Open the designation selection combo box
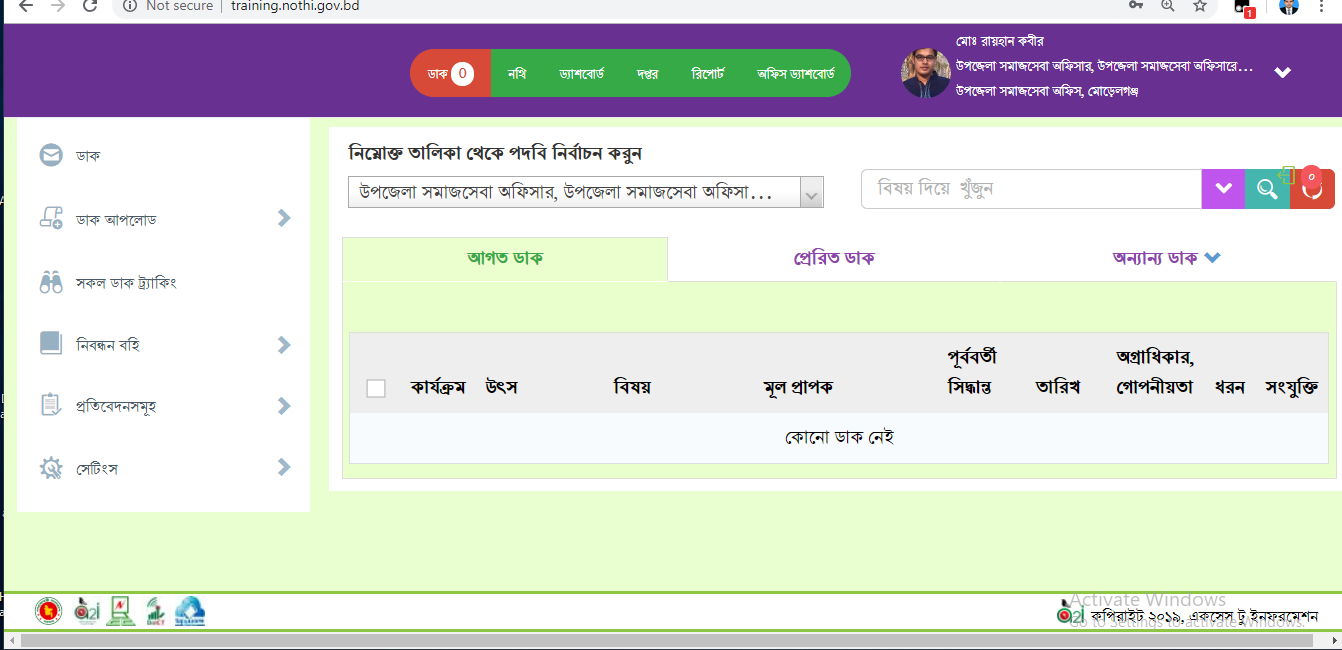 [585, 192]
